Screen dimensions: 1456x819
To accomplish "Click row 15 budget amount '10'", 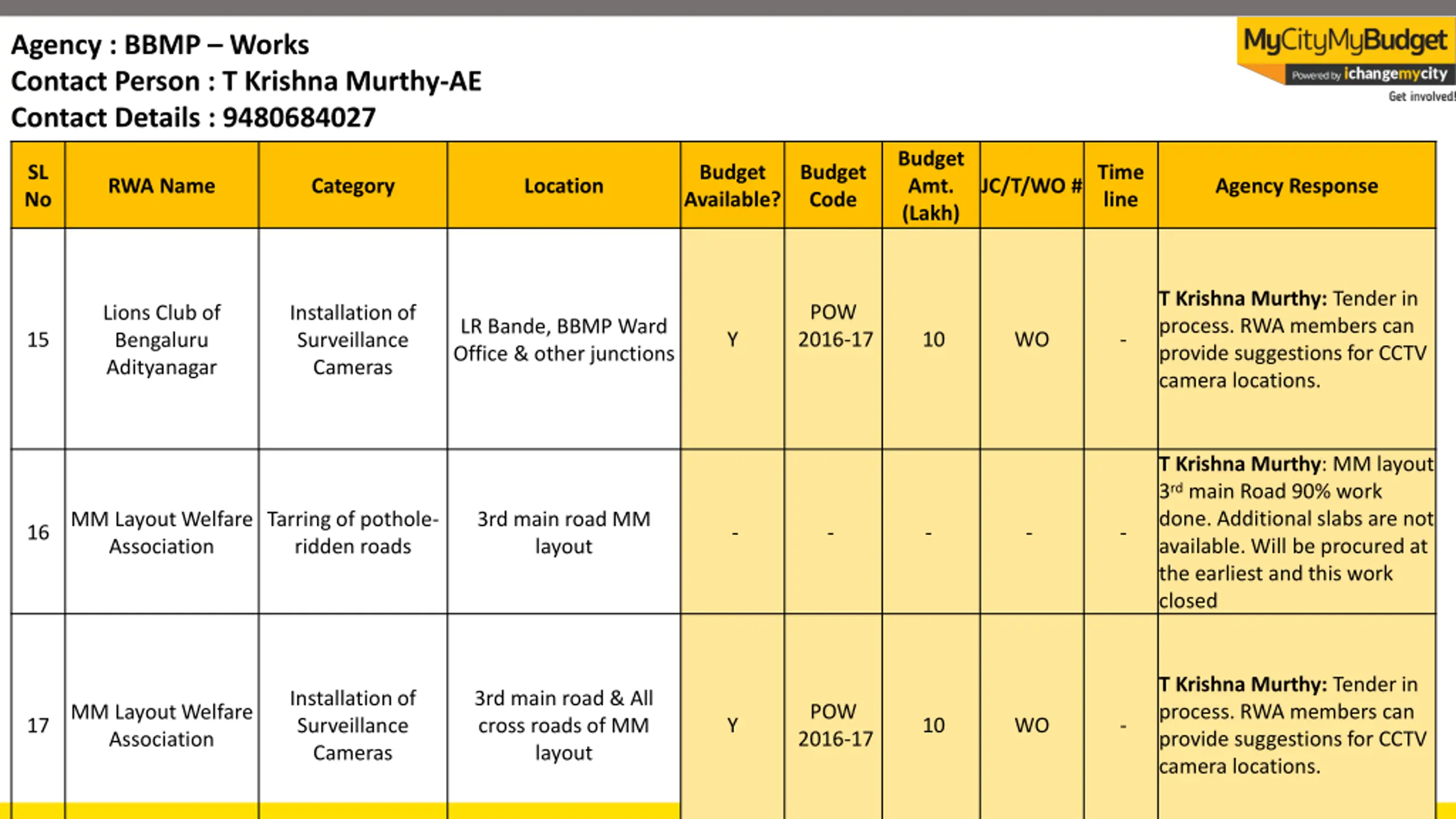I will click(x=933, y=339).
